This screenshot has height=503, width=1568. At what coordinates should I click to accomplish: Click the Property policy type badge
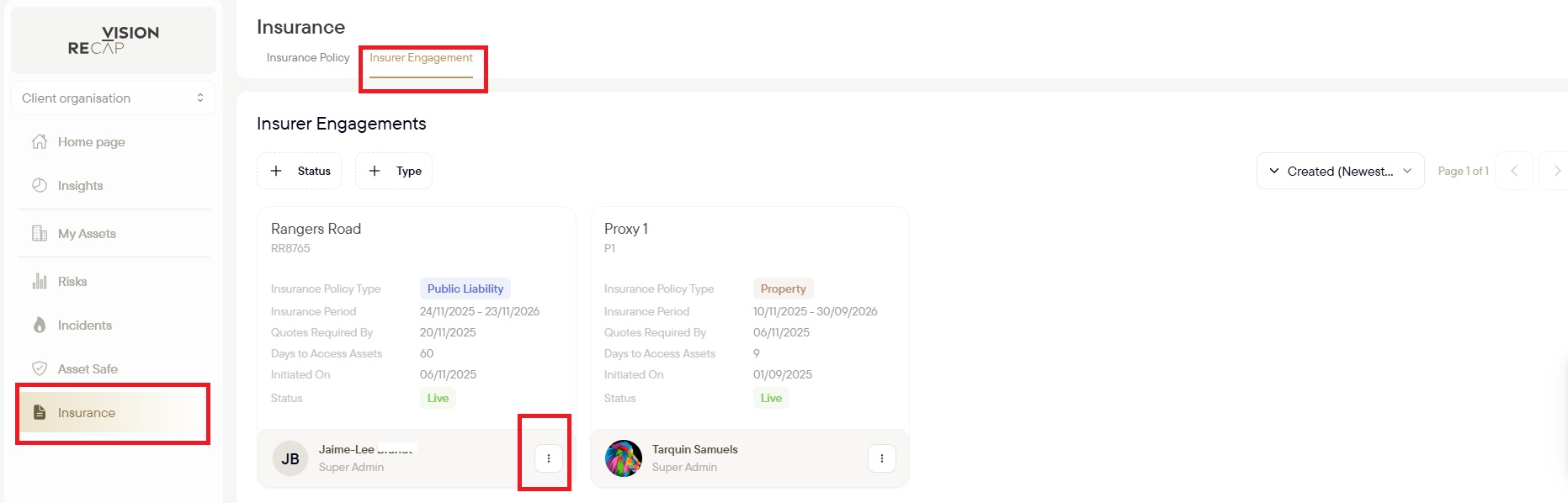coord(784,289)
